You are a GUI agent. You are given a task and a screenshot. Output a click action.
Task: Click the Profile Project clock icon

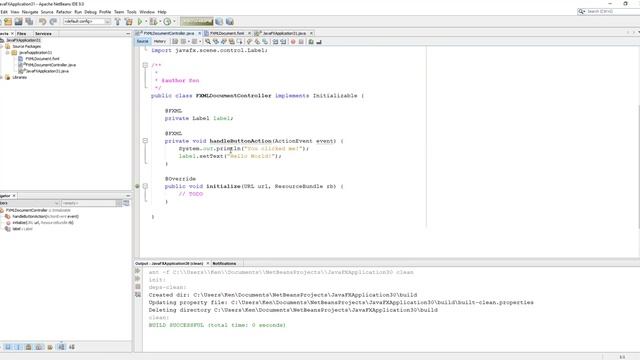click(x=167, y=21)
